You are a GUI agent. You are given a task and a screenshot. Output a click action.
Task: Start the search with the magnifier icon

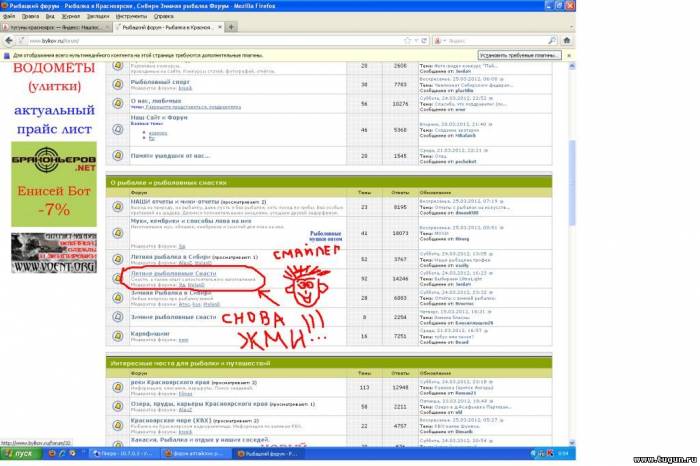pyautogui.click(x=552, y=41)
